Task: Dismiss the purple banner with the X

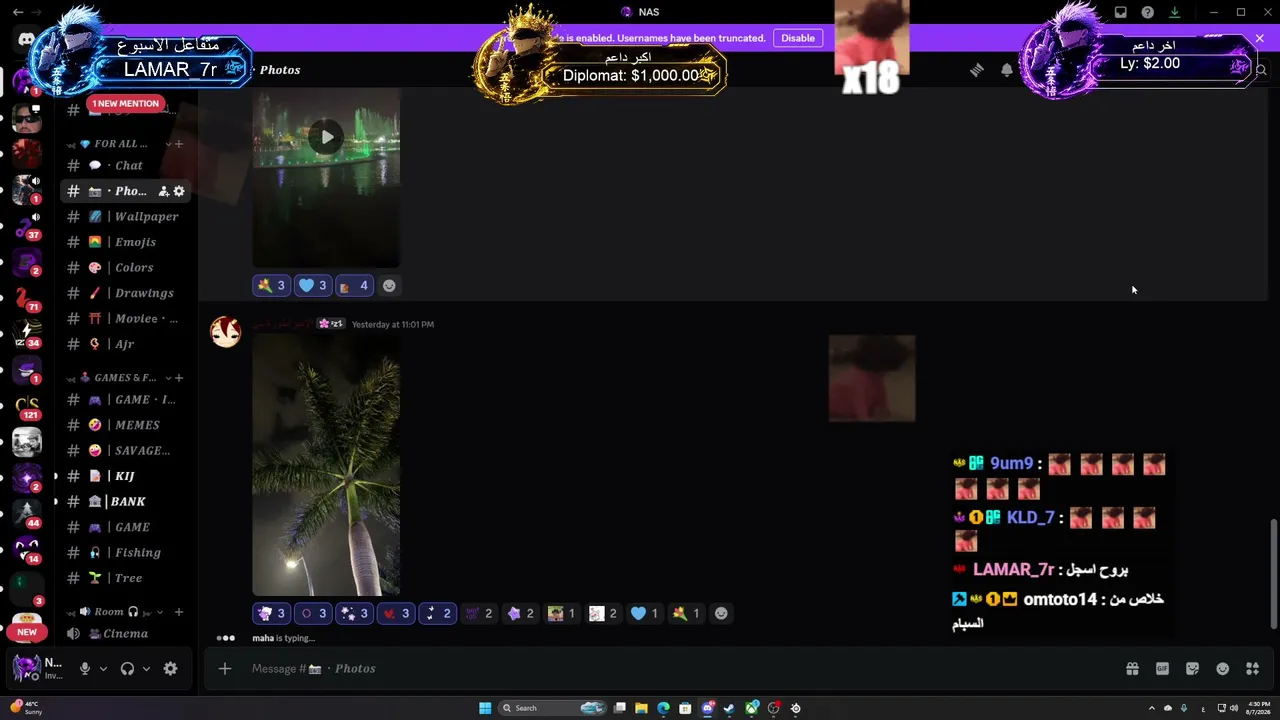Action: pos(1259,38)
